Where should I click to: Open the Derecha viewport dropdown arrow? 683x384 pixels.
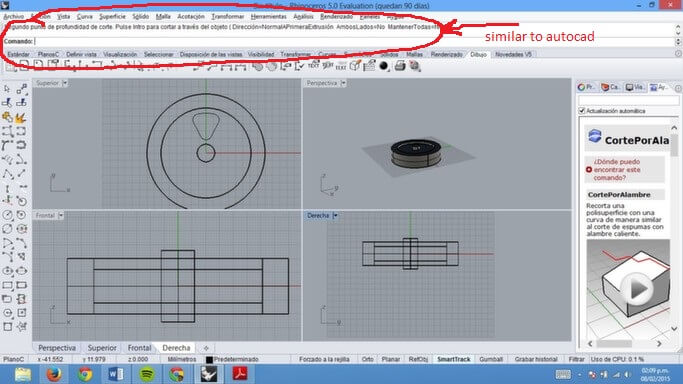point(335,216)
